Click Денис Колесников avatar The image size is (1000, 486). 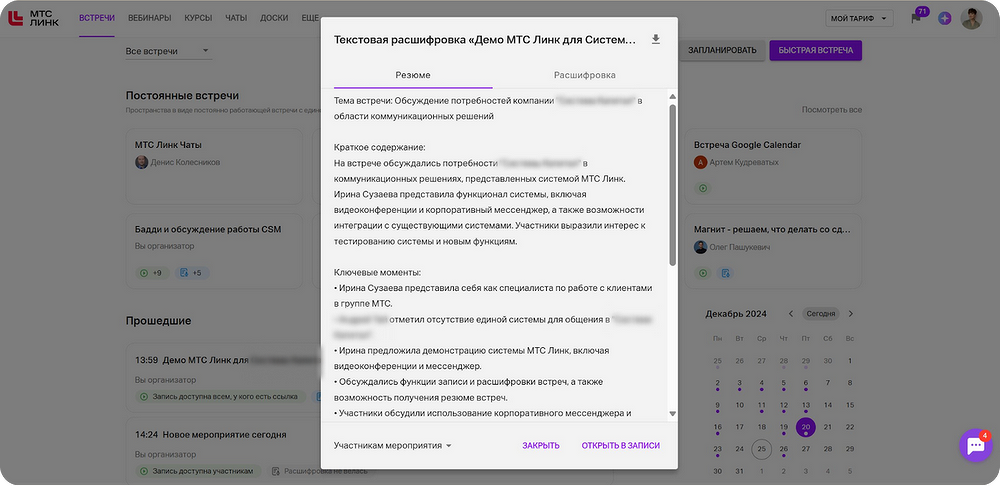coord(142,162)
